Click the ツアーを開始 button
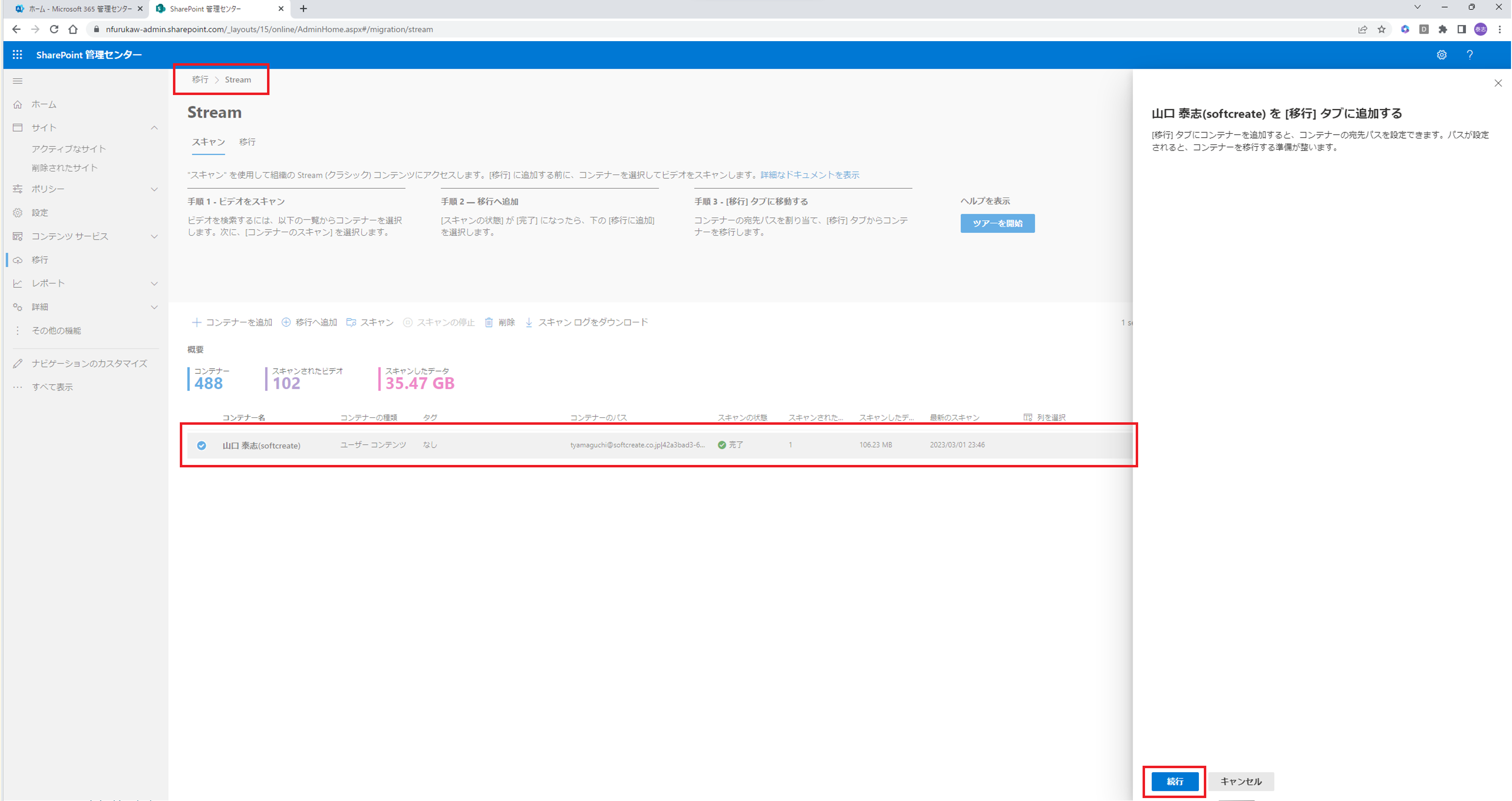 (x=997, y=223)
